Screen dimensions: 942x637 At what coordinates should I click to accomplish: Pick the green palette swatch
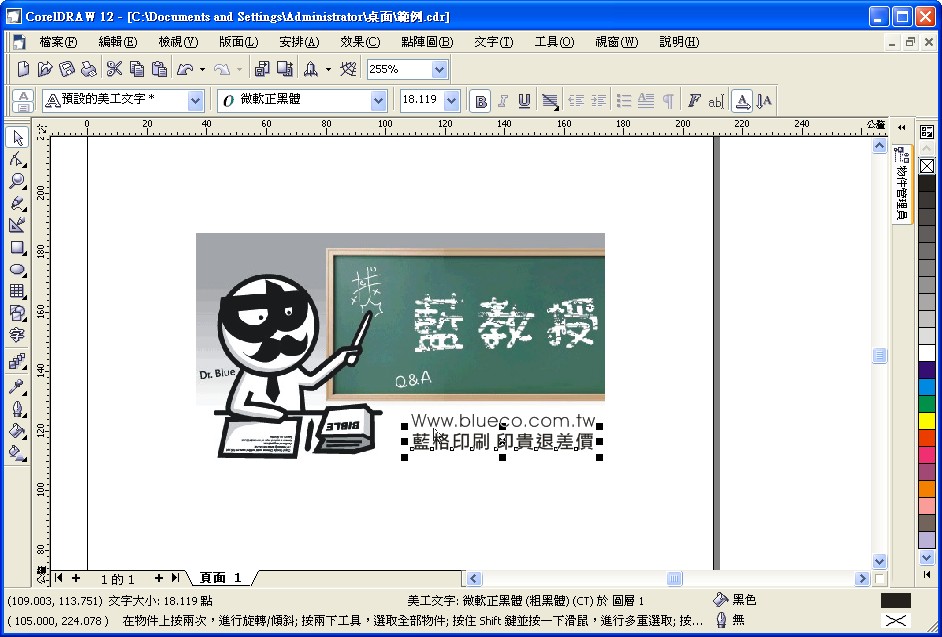[927, 404]
